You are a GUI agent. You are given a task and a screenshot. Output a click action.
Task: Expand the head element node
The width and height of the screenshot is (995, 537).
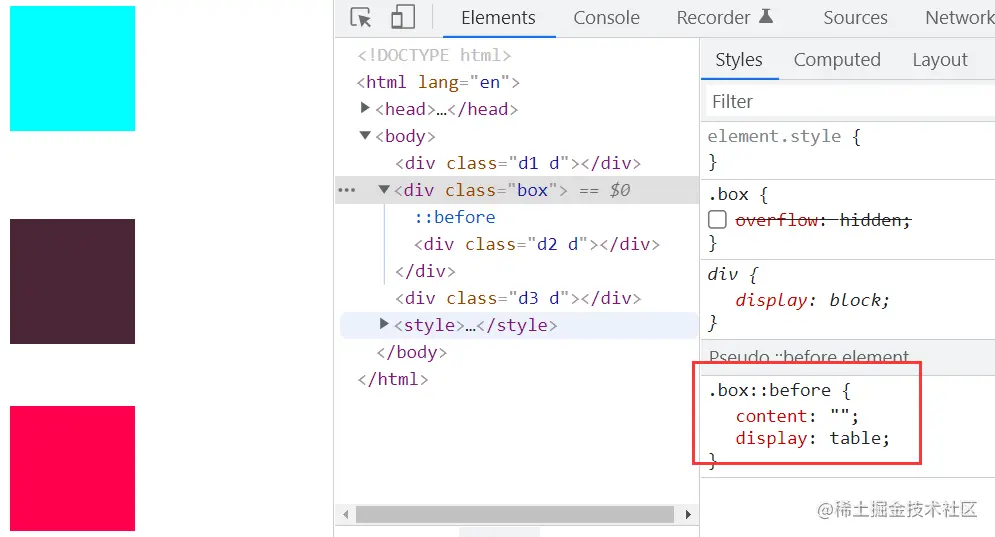tap(365, 108)
